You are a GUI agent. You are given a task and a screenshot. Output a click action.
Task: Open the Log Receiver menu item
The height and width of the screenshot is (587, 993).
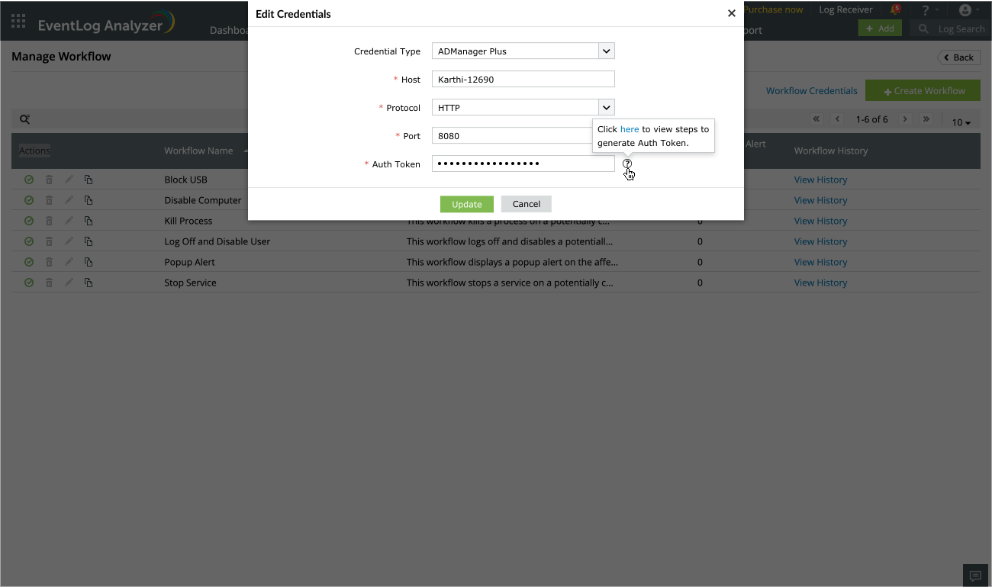845,9
